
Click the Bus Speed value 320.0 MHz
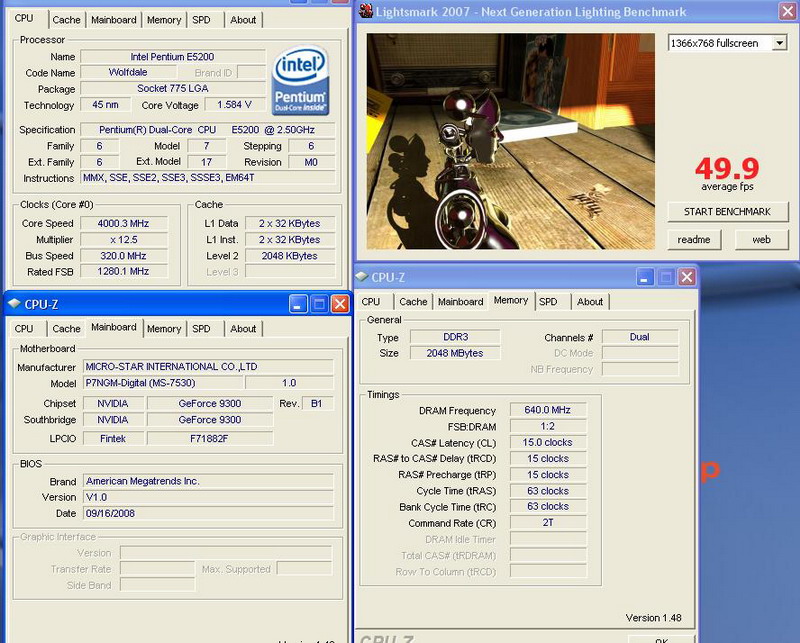(x=124, y=256)
